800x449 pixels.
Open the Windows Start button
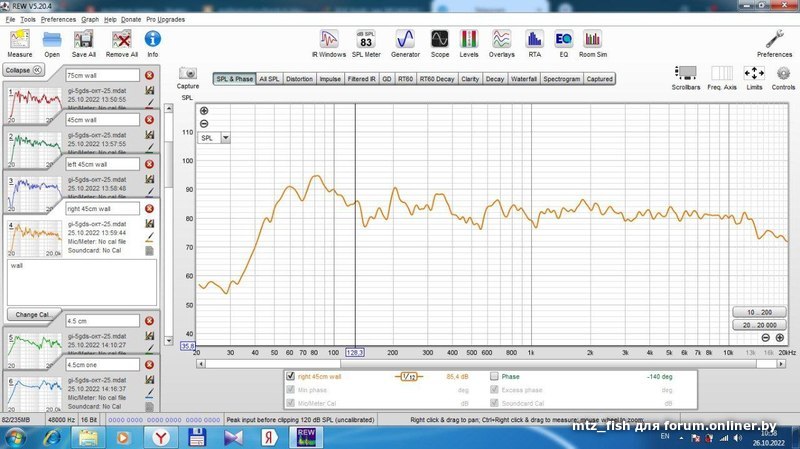[14, 437]
